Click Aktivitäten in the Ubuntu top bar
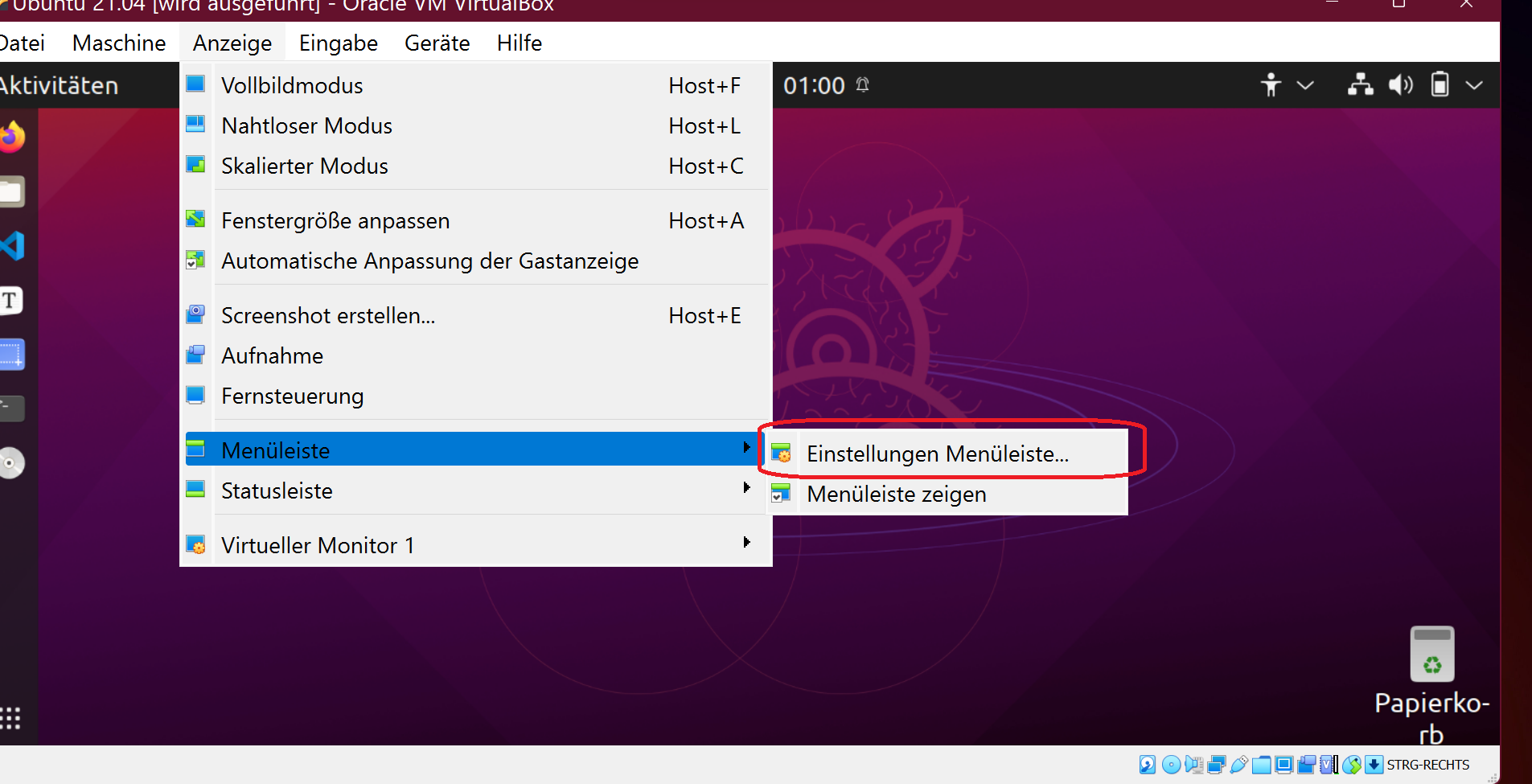This screenshot has height=784, width=1532. click(x=59, y=85)
